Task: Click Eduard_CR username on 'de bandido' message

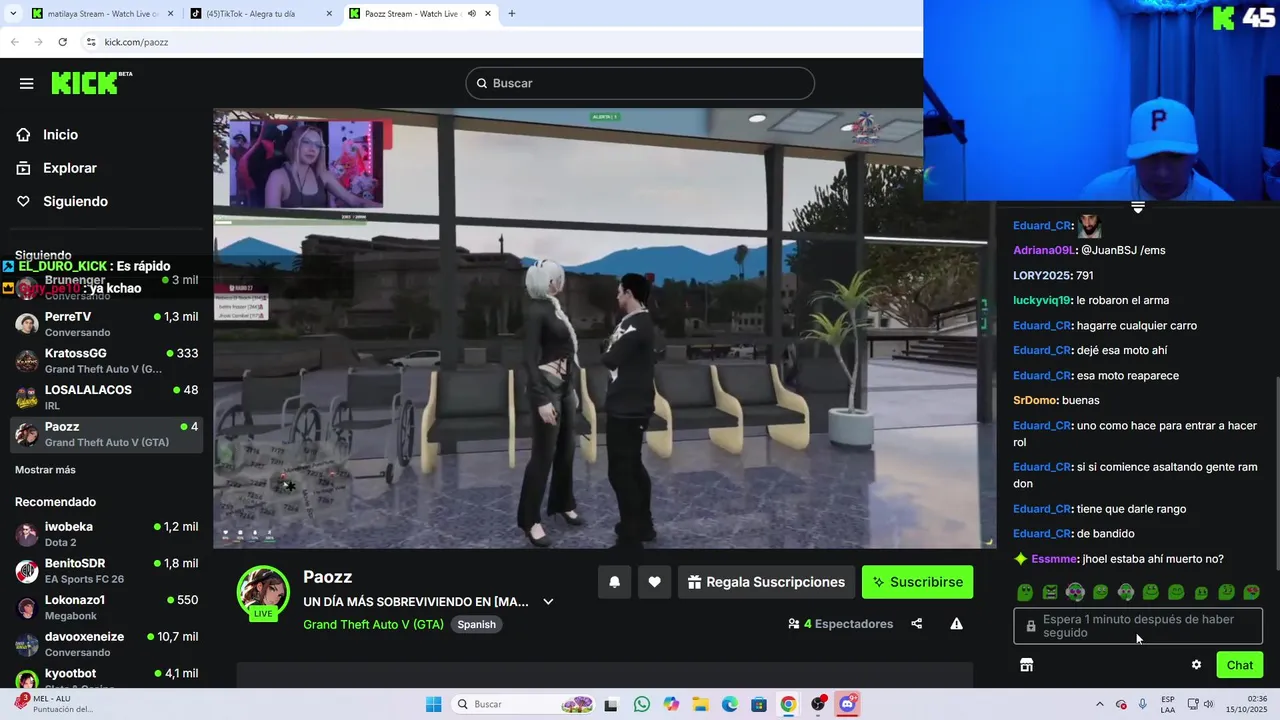Action: click(x=1042, y=534)
